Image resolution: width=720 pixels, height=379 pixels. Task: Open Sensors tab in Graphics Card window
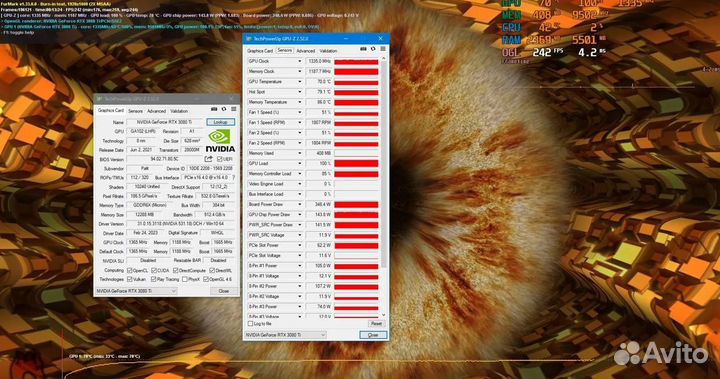coord(135,111)
